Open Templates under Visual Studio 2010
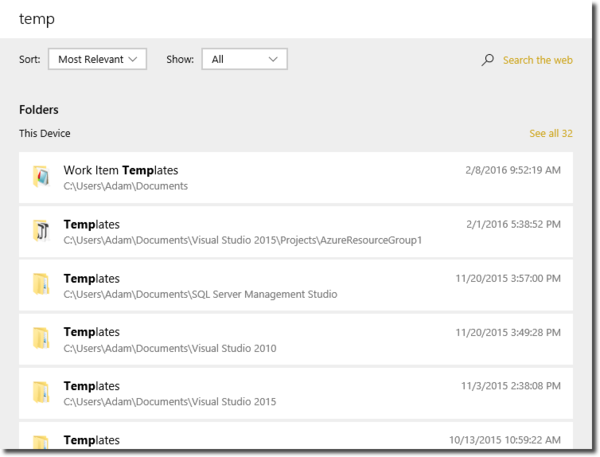The image size is (600, 457). click(x=296, y=339)
